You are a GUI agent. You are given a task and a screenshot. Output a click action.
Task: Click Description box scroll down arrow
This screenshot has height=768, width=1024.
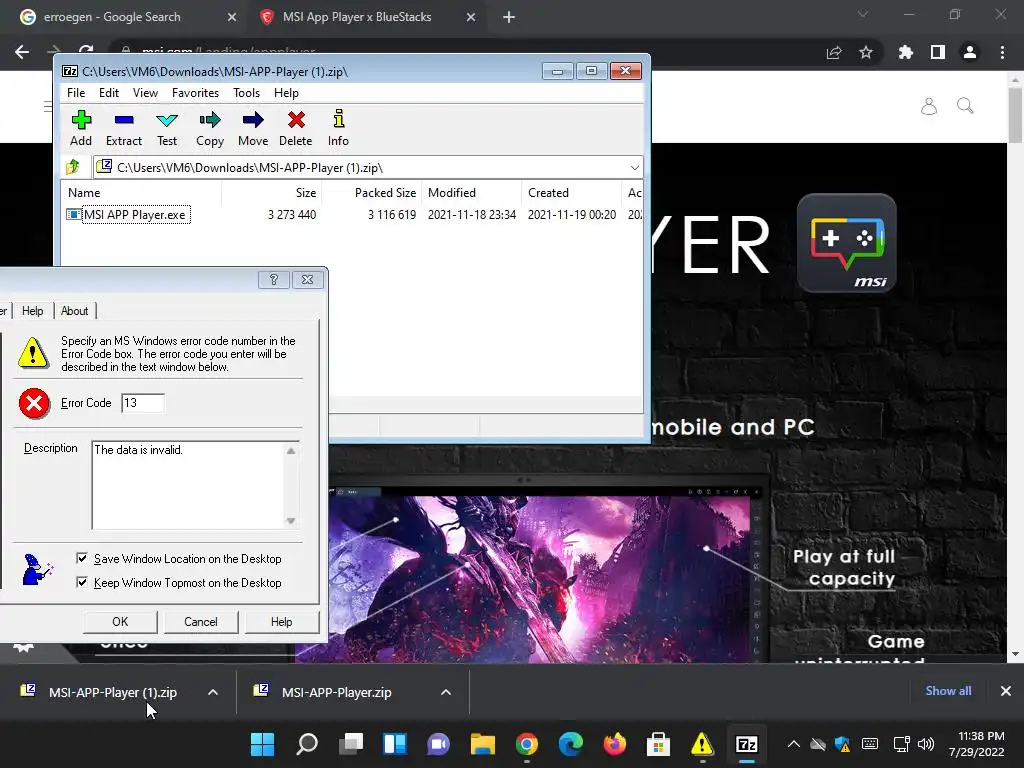[x=291, y=520]
